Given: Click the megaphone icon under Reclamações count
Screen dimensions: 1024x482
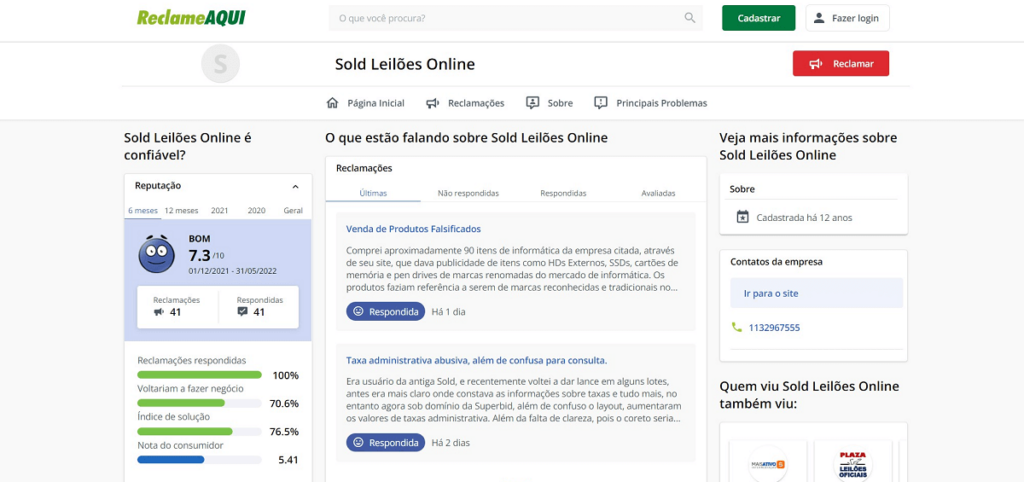Looking at the screenshot, I should pyautogui.click(x=159, y=312).
